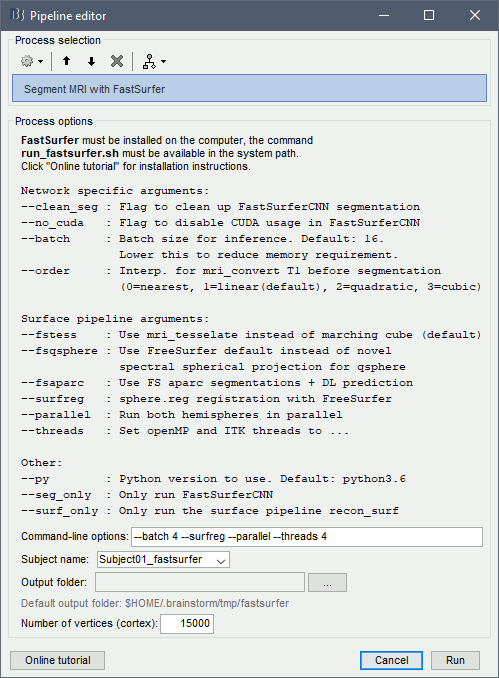
Task: Cancel the pipeline editor
Action: [391, 660]
